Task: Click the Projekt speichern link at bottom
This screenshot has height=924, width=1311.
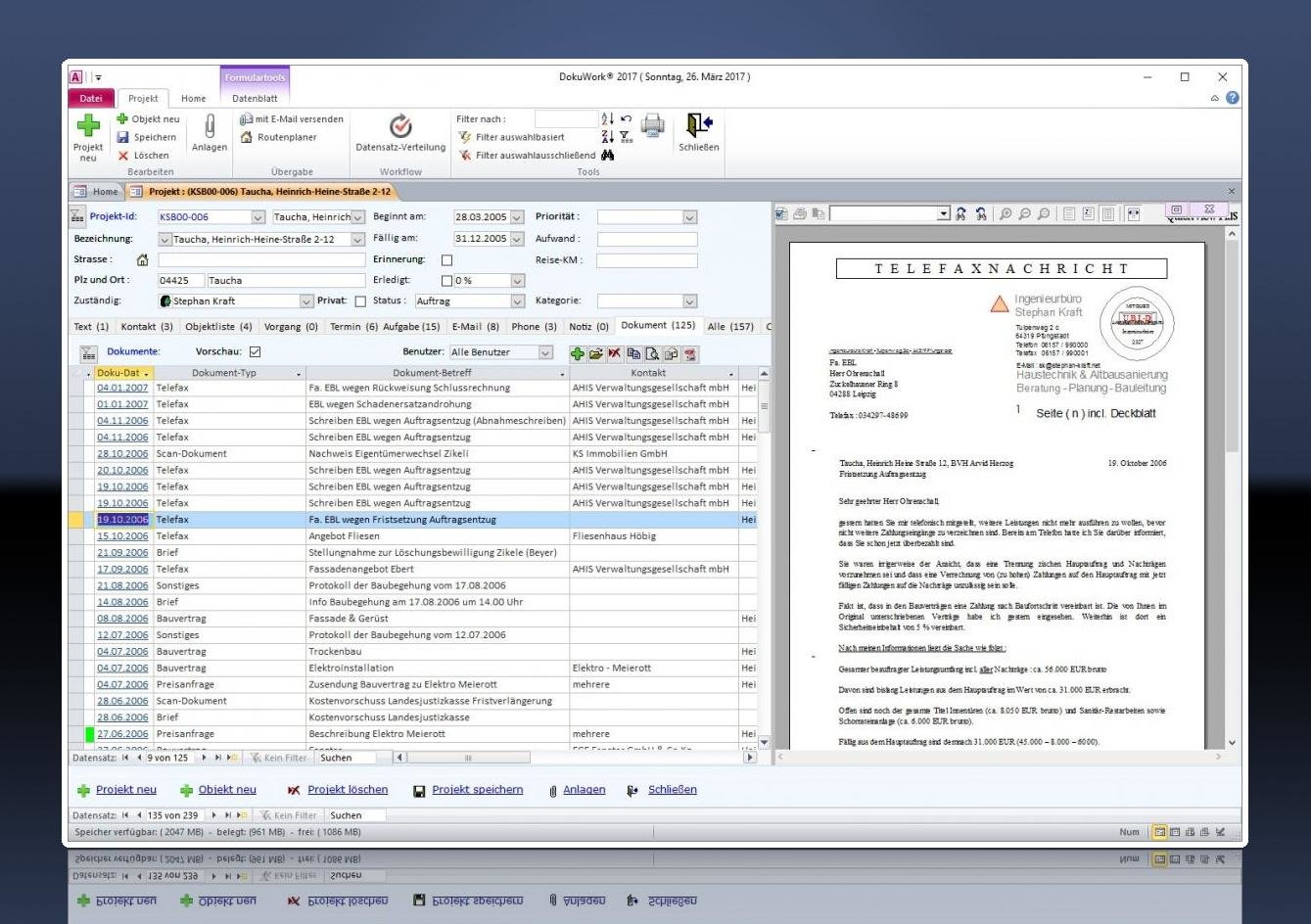Action: click(x=478, y=790)
